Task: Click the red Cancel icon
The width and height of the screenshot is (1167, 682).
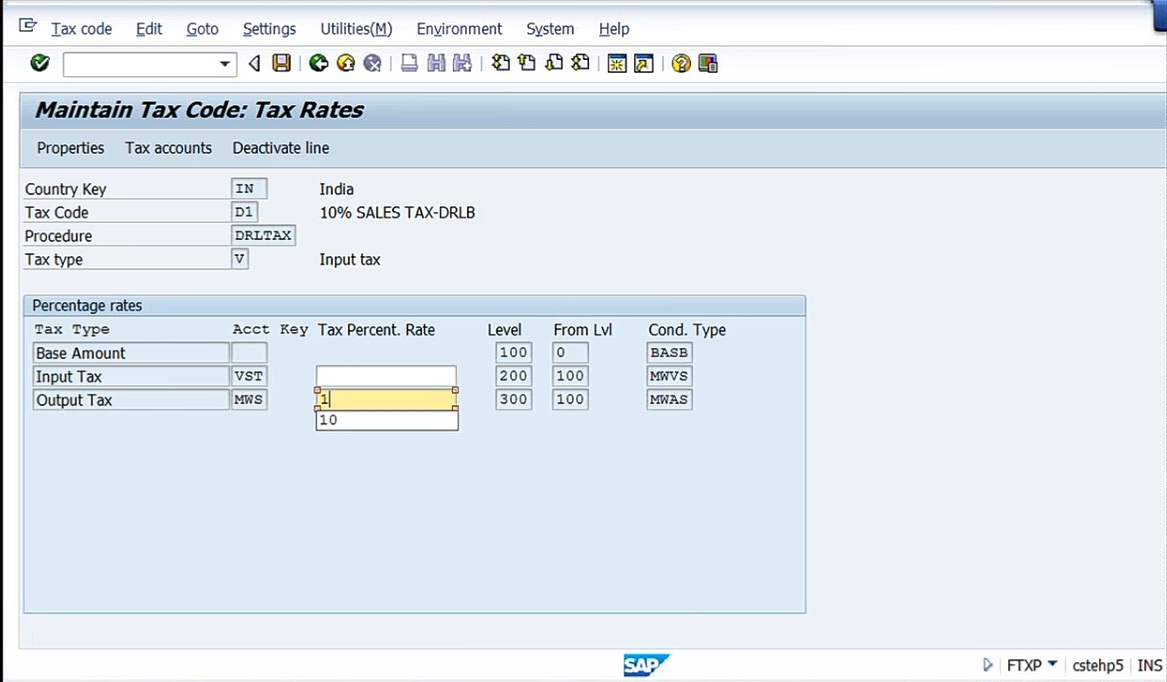Action: click(372, 63)
